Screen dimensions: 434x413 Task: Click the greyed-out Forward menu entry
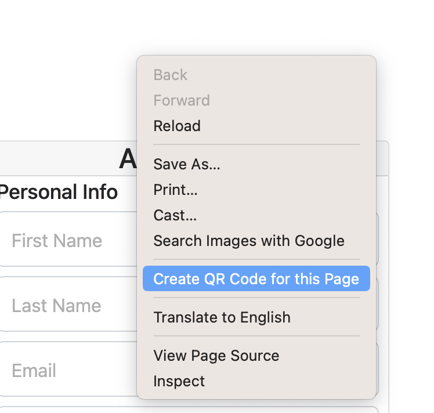pos(256,100)
